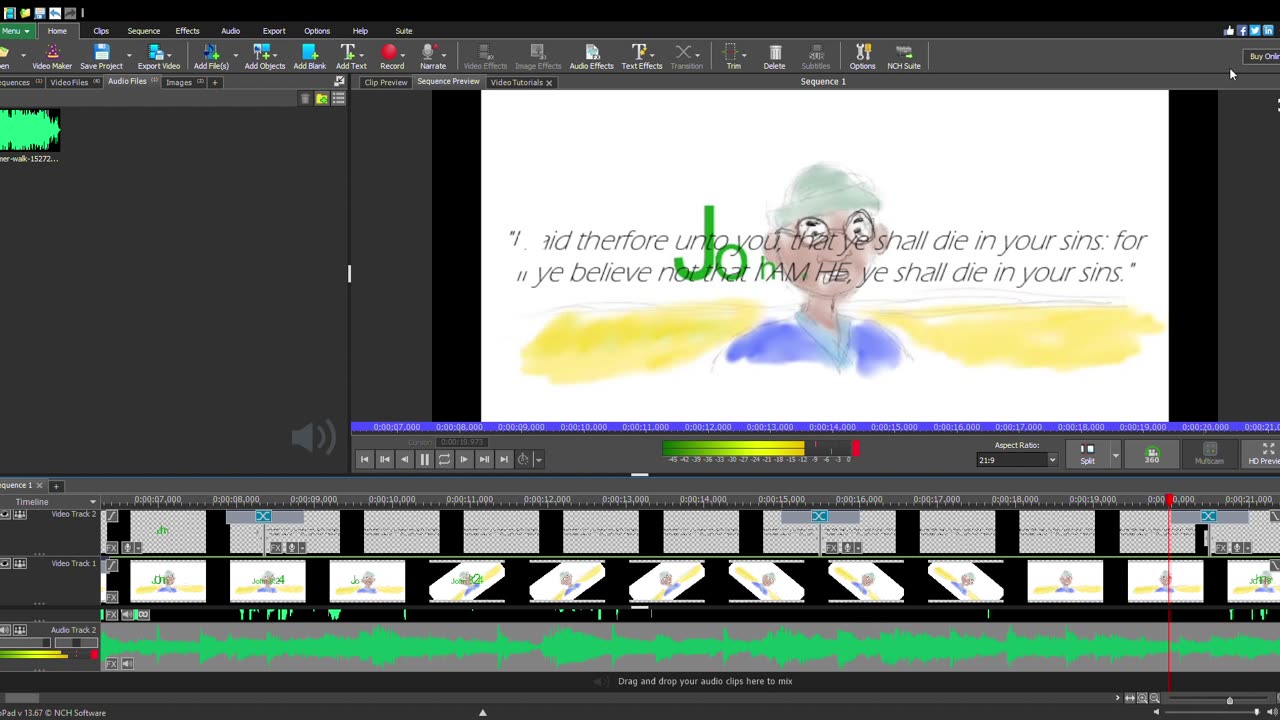The height and width of the screenshot is (720, 1280).
Task: Open the Clips ribbon tab
Action: coord(101,31)
